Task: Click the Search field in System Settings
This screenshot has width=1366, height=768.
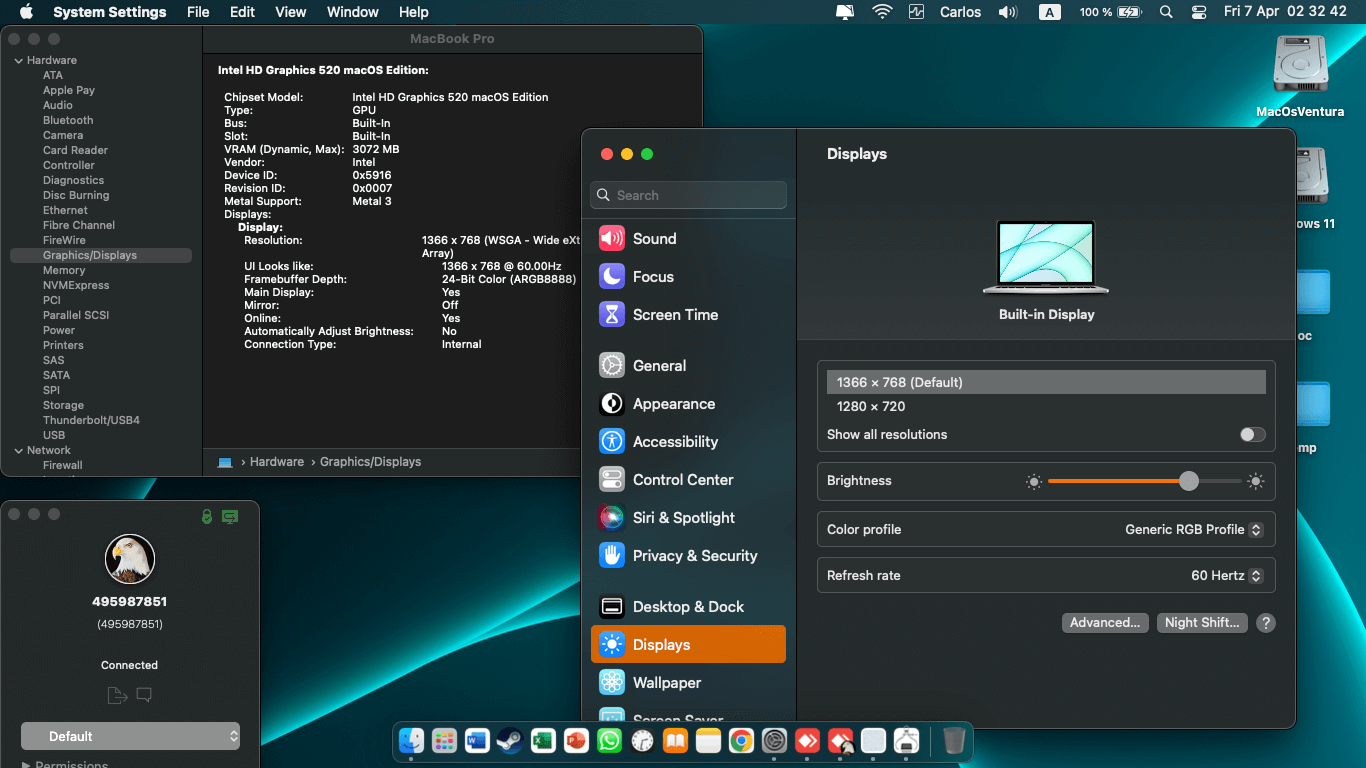Action: coord(689,196)
